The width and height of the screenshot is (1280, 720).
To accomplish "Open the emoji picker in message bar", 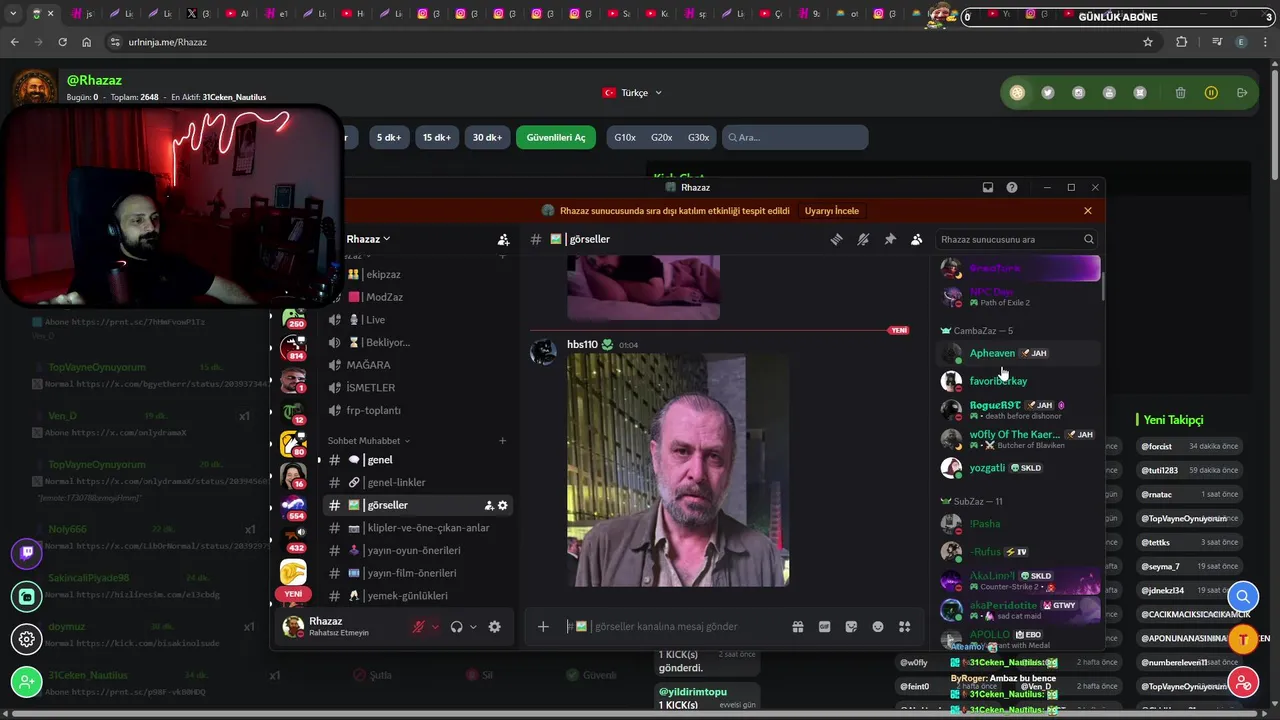I will 878,627.
